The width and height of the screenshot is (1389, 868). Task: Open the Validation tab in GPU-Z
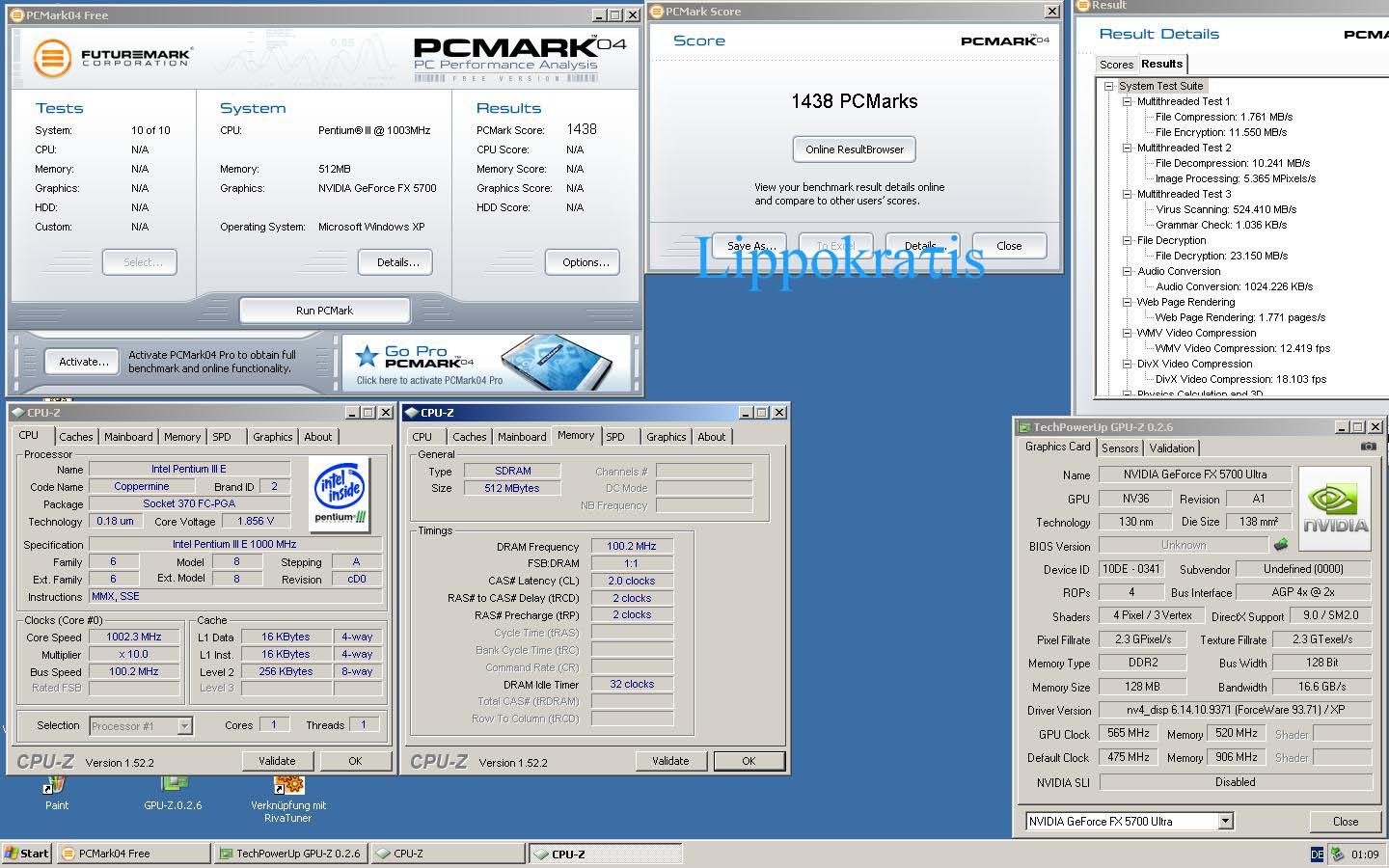[1172, 448]
